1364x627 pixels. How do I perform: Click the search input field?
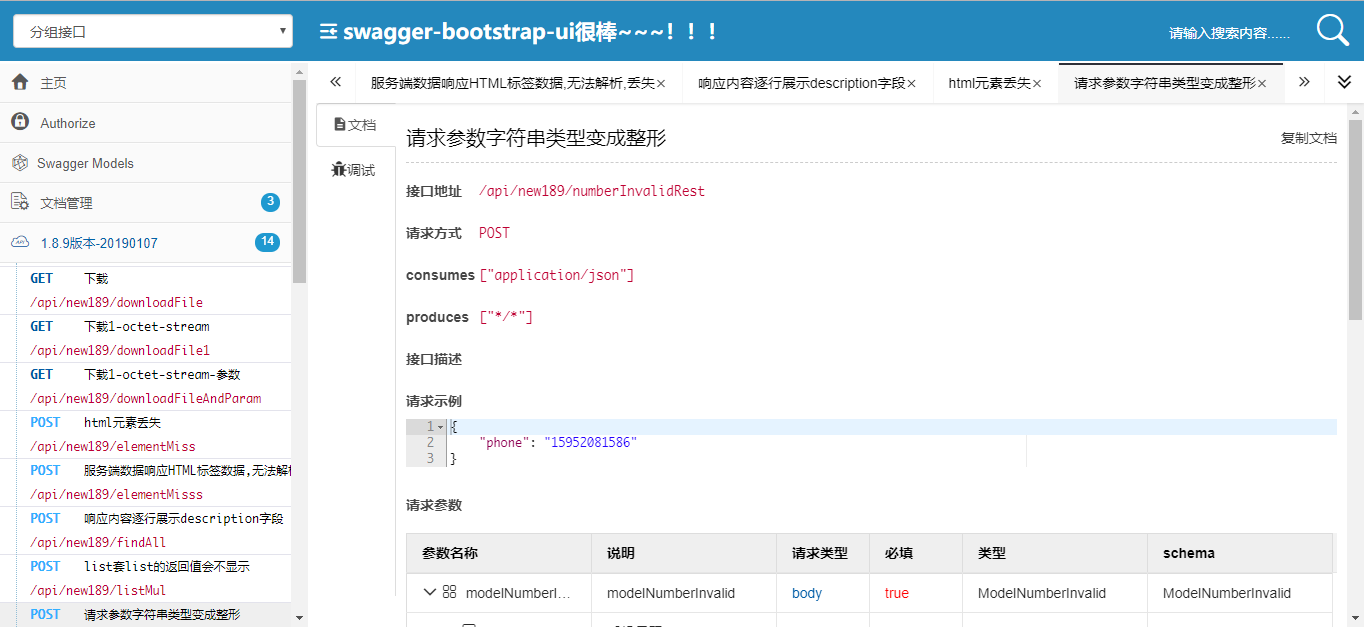(1228, 33)
